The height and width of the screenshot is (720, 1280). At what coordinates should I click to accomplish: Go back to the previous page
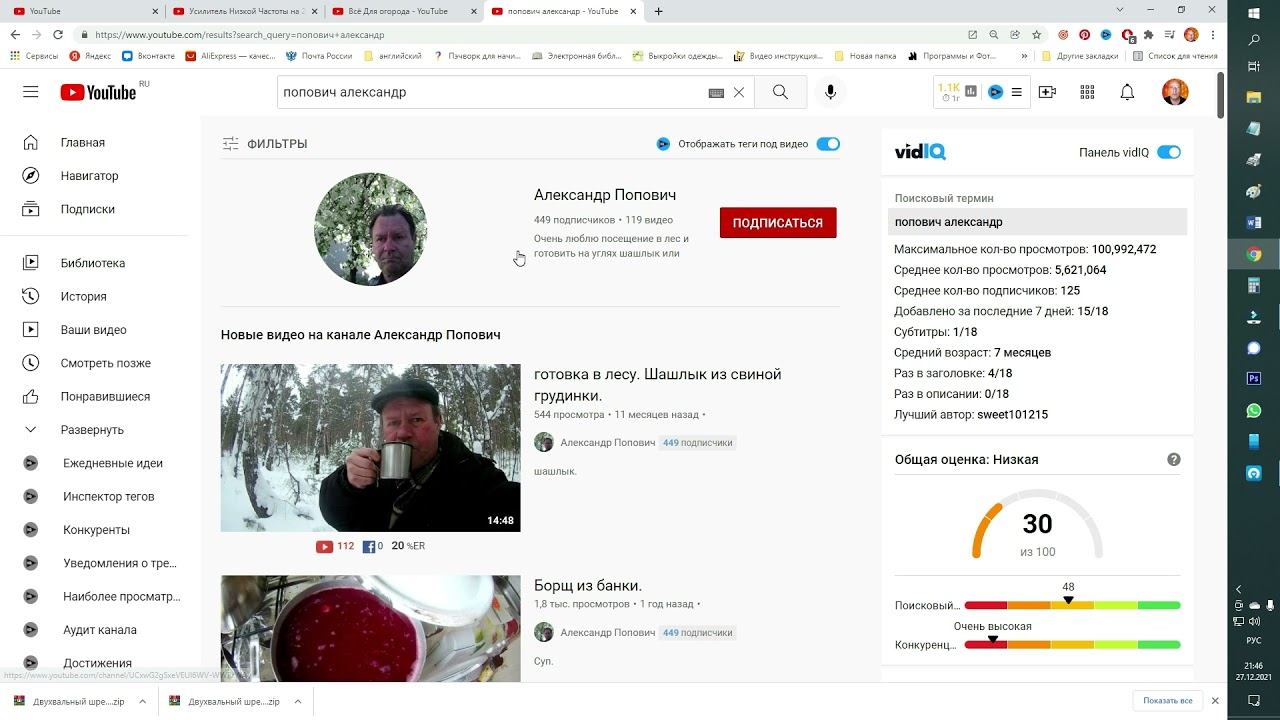[15, 34]
